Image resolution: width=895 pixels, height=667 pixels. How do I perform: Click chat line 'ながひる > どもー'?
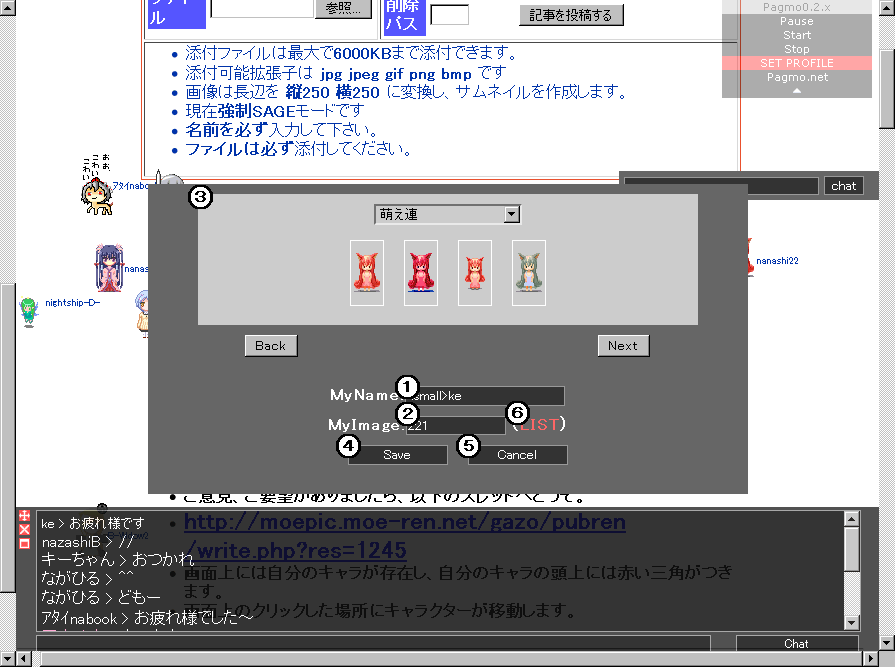coord(101,597)
